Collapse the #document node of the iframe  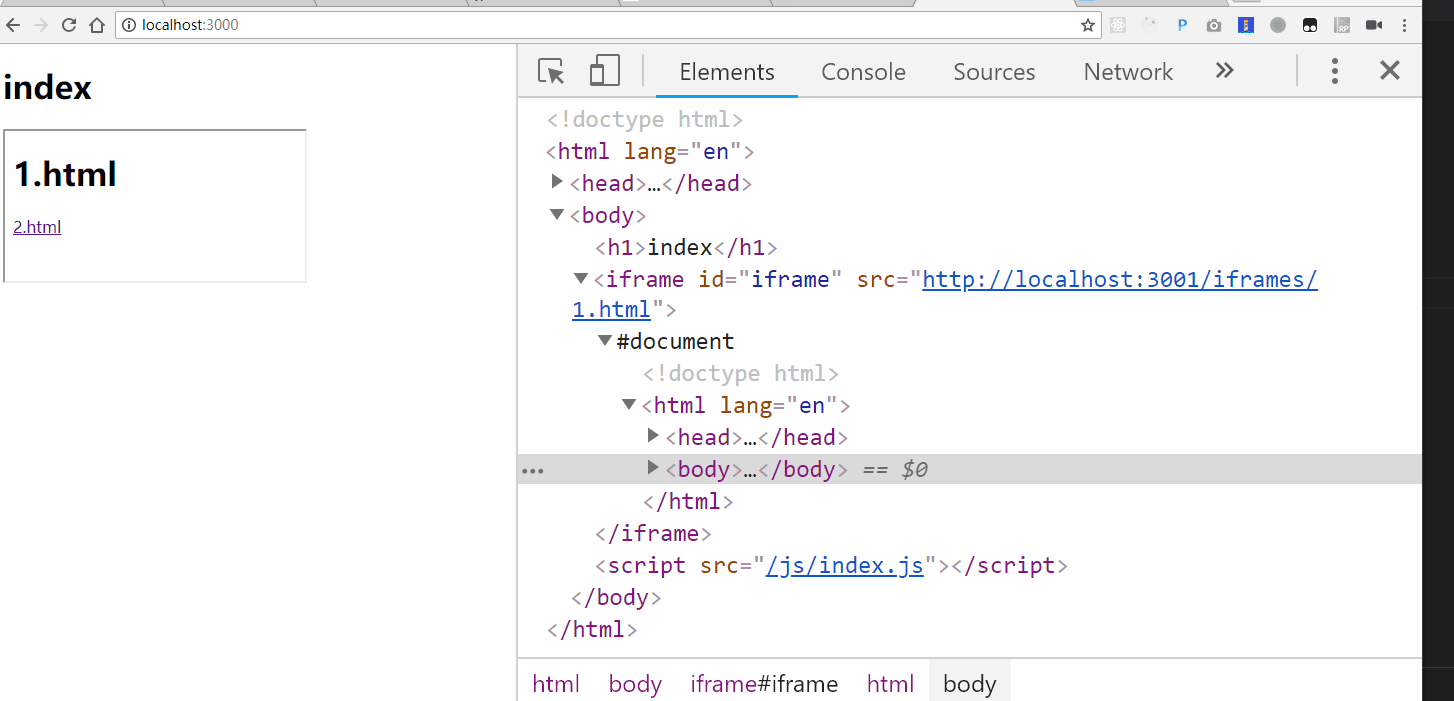(x=605, y=340)
